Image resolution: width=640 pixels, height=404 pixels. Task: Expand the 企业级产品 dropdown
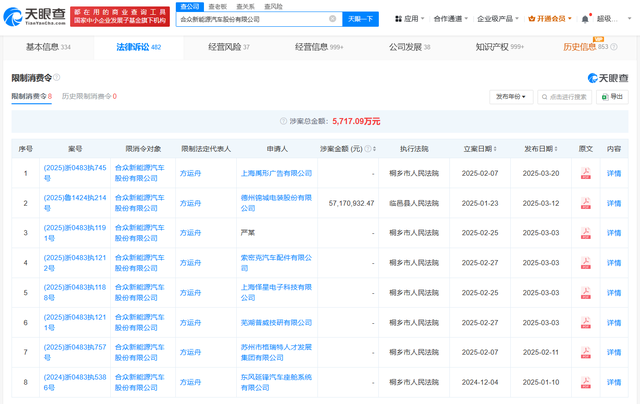[x=498, y=19]
